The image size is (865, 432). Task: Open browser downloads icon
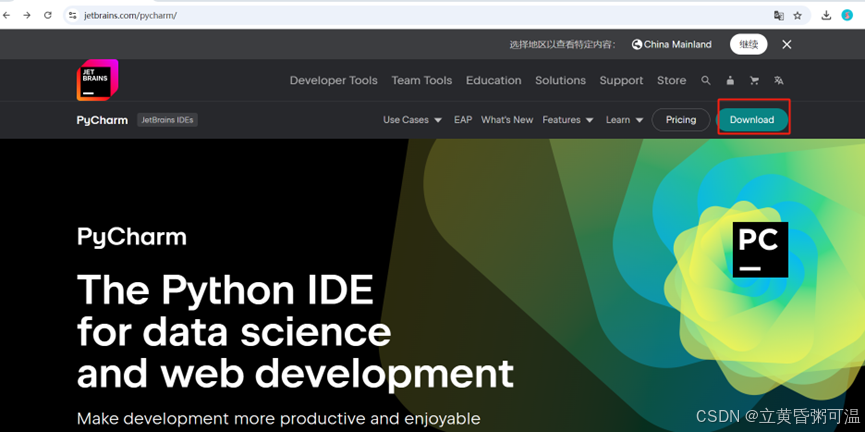click(826, 15)
